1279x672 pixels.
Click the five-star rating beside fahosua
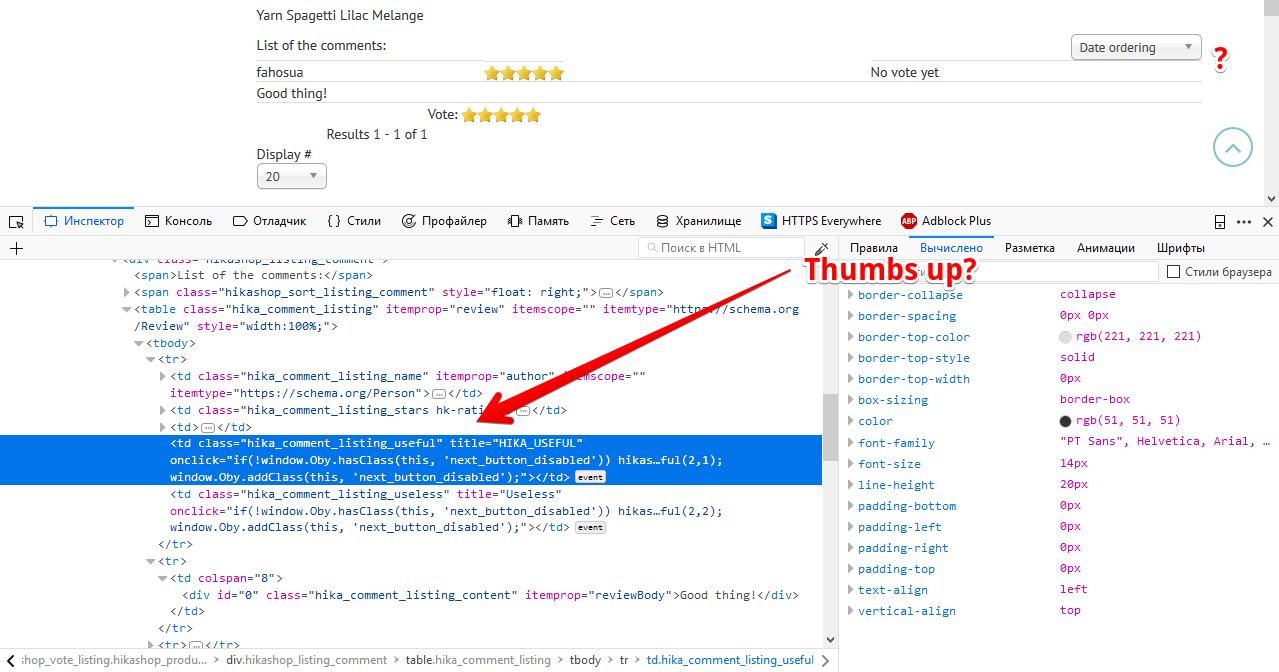[524, 73]
